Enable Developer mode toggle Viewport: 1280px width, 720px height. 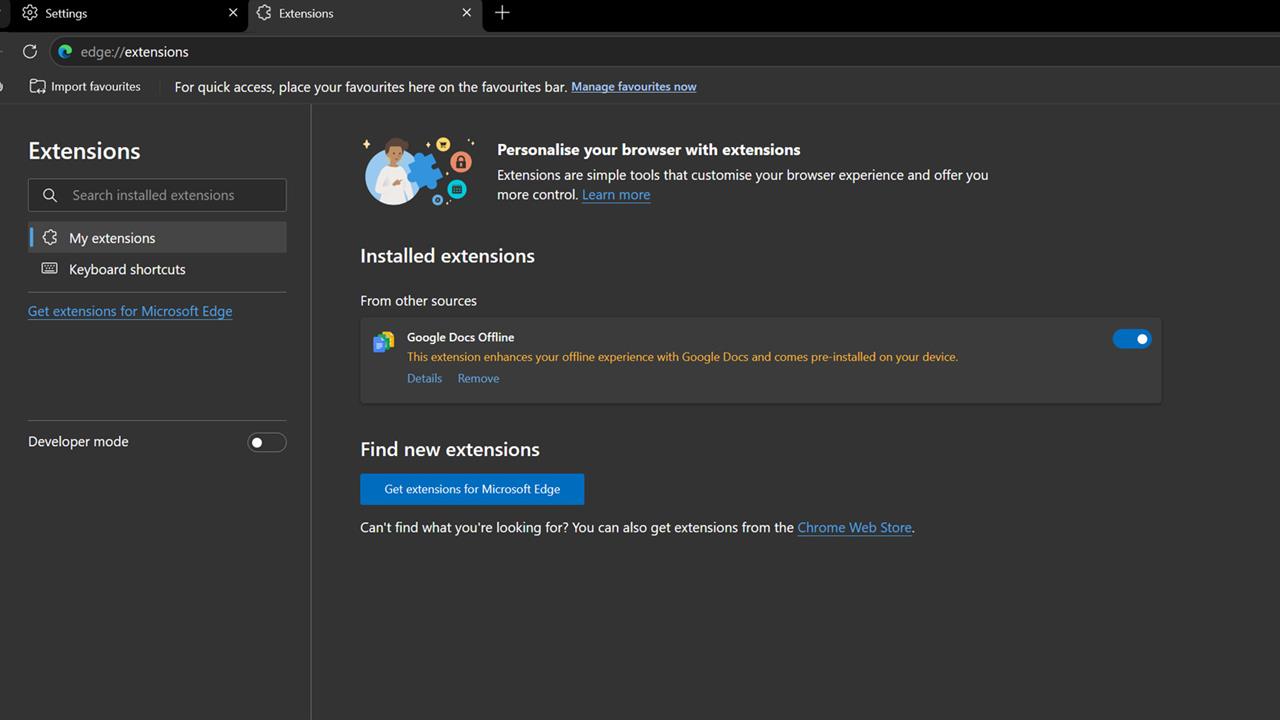pos(267,442)
